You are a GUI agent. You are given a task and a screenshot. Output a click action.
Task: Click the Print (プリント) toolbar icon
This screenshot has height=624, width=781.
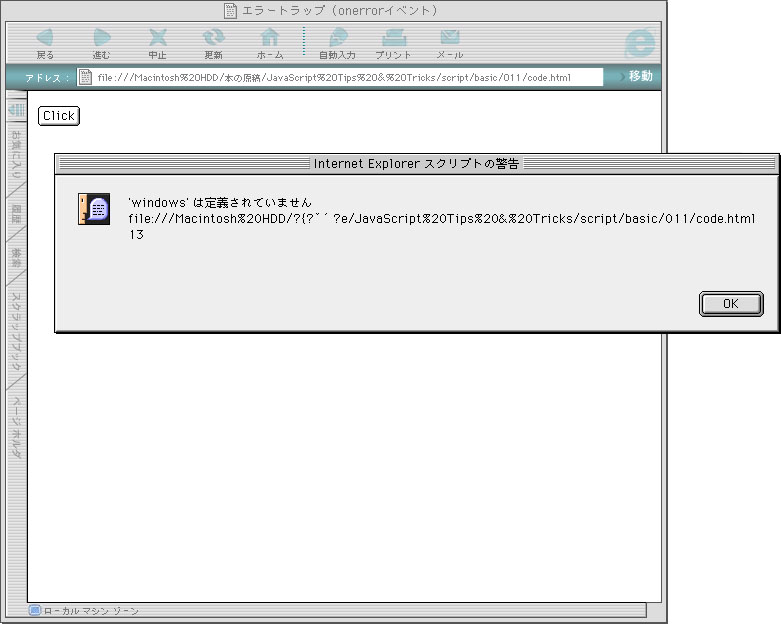click(394, 38)
